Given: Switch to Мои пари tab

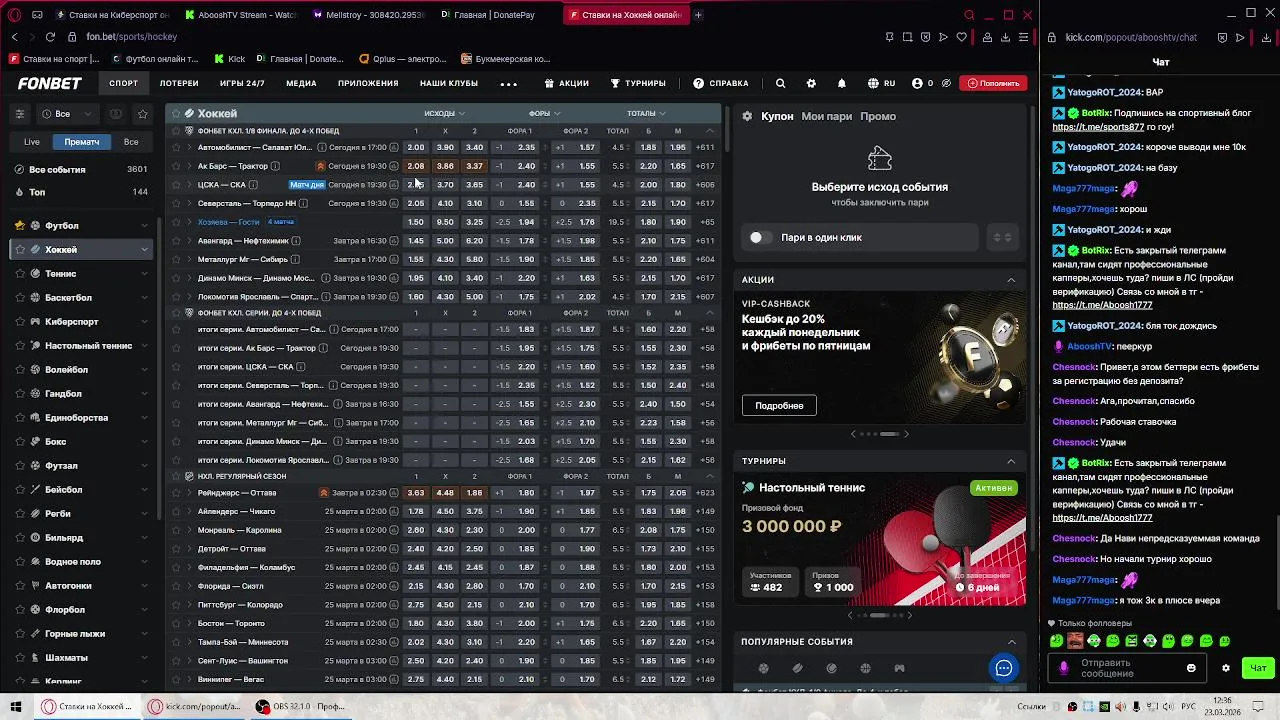Looking at the screenshot, I should pos(826,116).
